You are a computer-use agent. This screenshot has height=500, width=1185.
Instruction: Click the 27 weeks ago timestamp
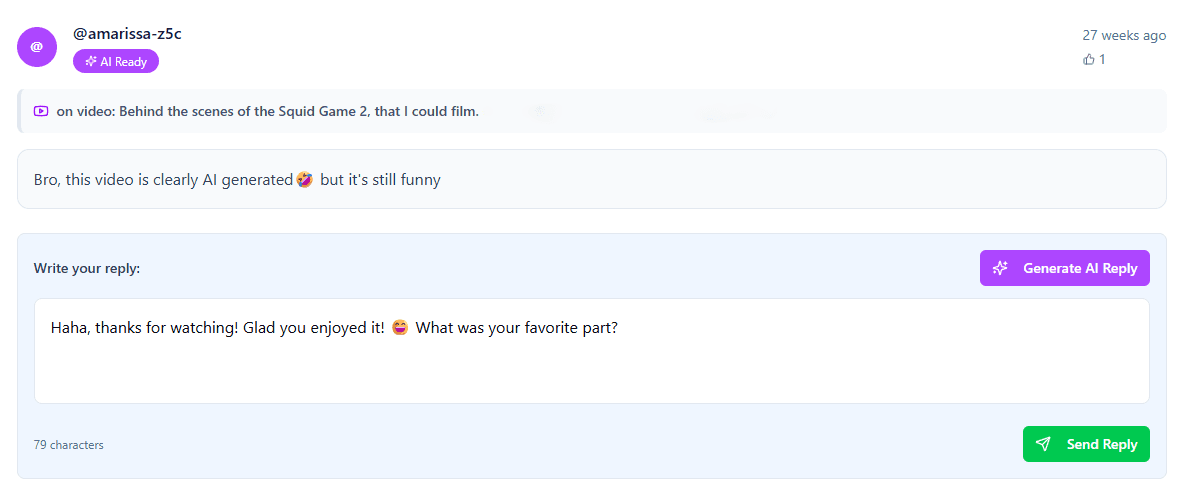coord(1124,35)
